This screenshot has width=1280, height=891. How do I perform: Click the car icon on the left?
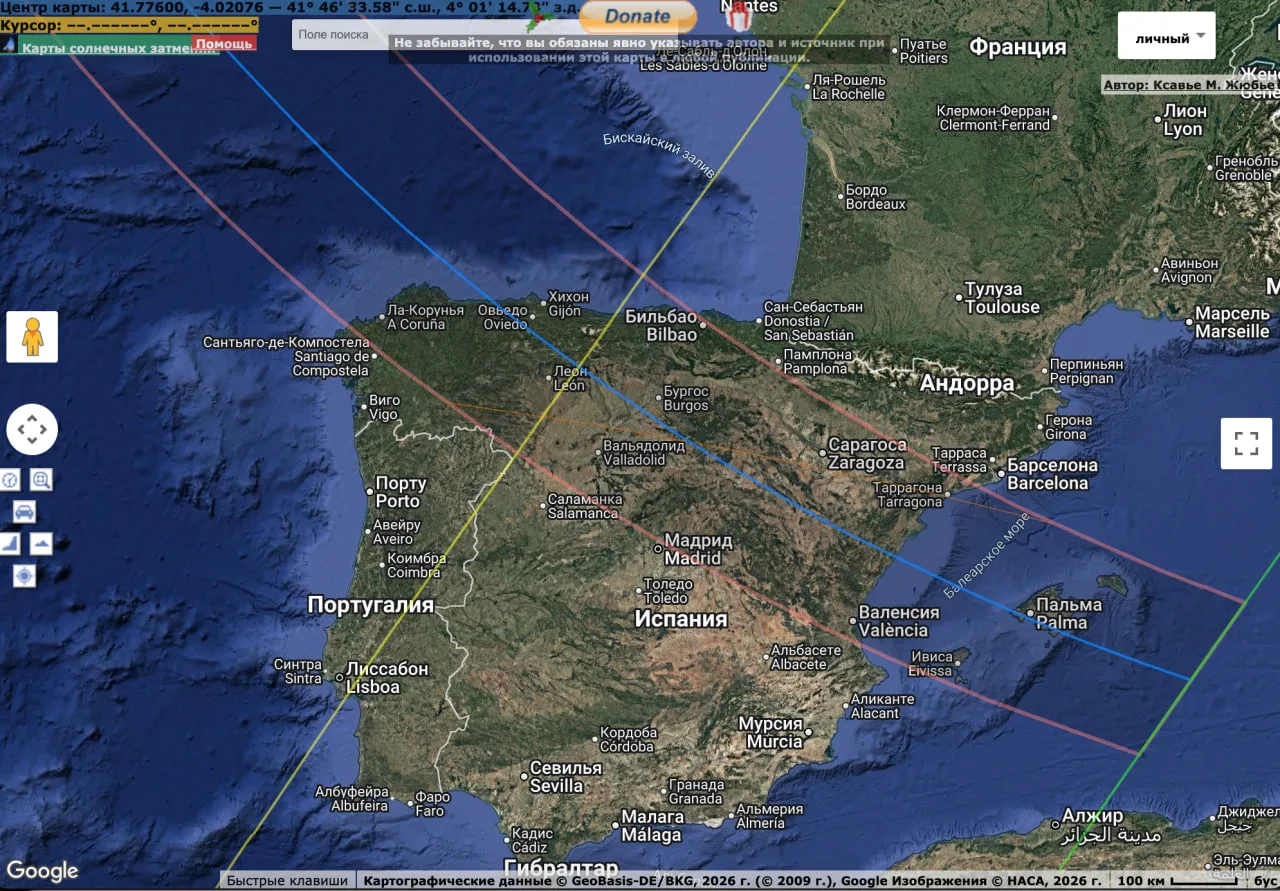[24, 512]
